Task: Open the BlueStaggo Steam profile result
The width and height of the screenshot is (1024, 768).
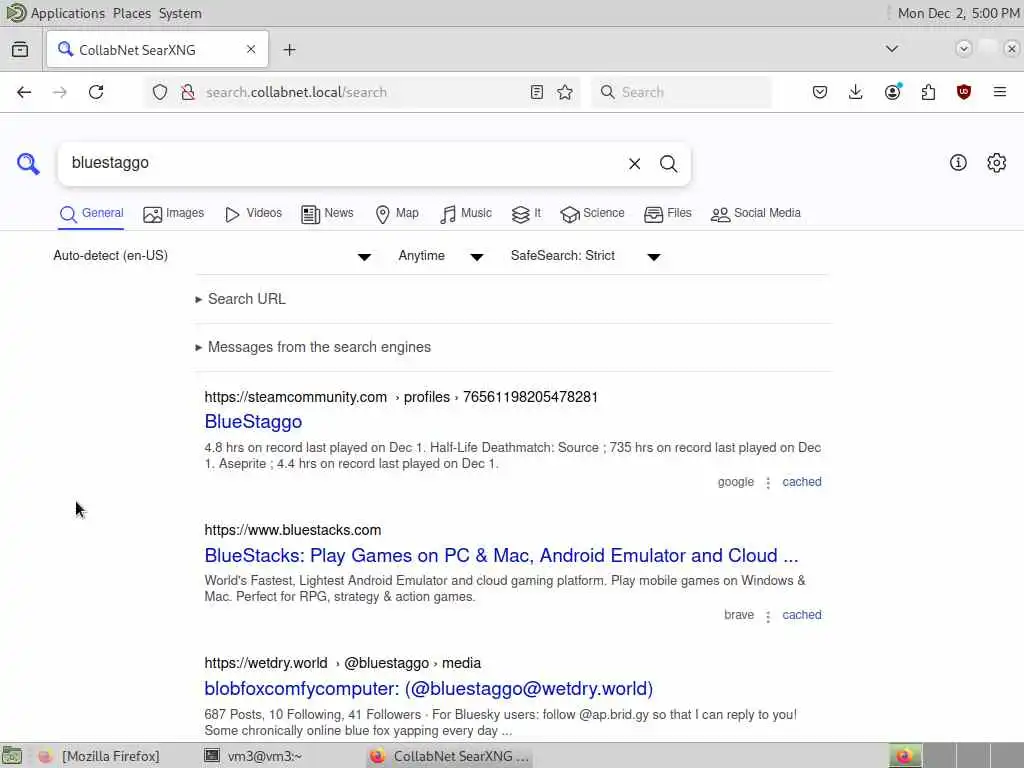Action: [253, 422]
